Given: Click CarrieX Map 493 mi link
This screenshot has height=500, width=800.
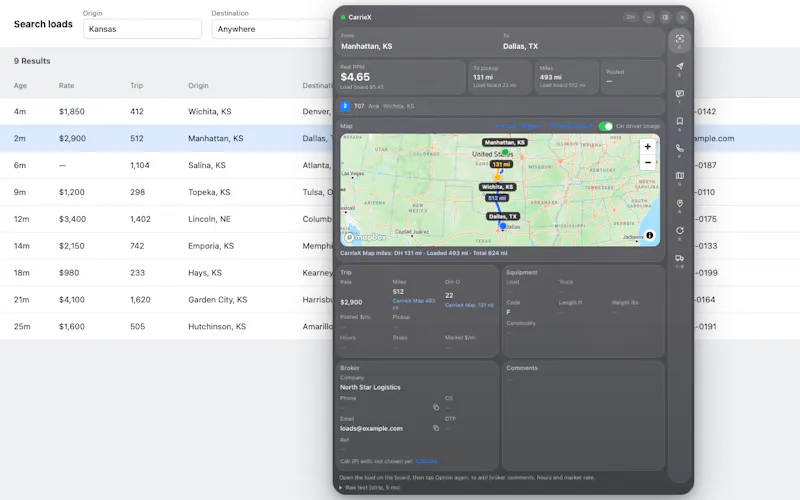Looking at the screenshot, I should 414,304.
